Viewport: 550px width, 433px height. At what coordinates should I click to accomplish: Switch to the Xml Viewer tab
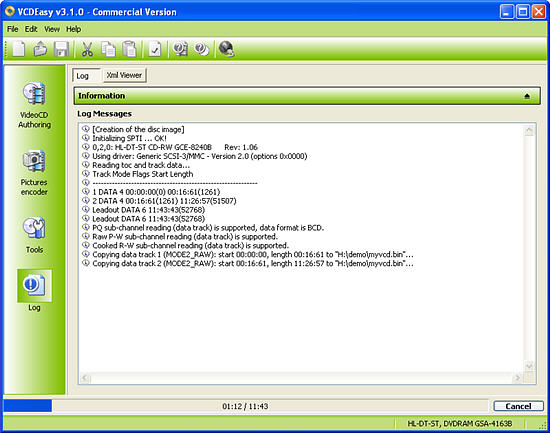124,75
